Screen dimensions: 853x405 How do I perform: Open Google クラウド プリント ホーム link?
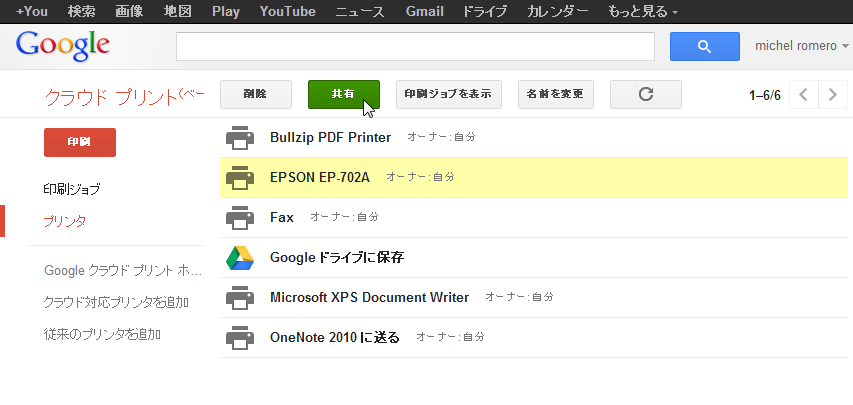click(123, 270)
